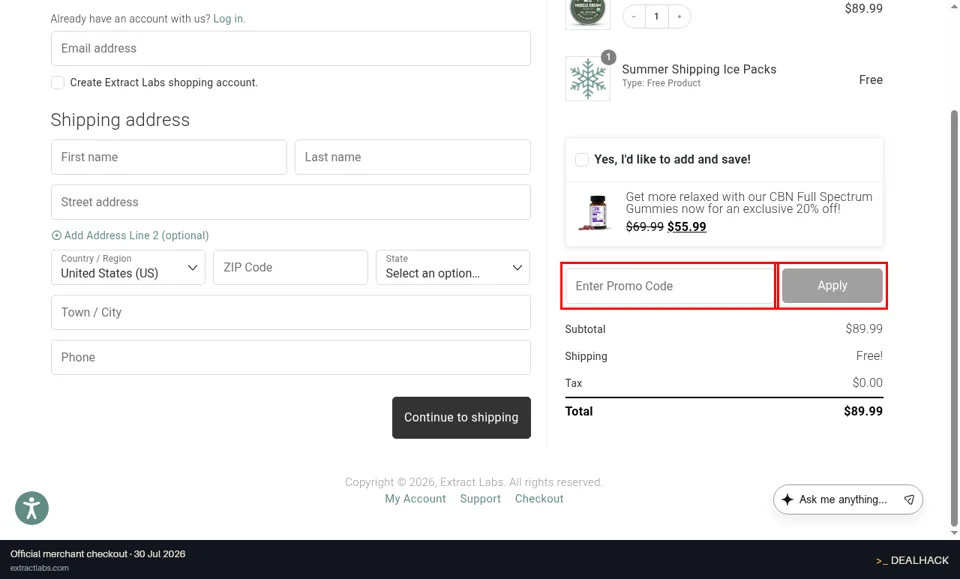Click the Log in link
The image size is (960, 579).
(228, 18)
